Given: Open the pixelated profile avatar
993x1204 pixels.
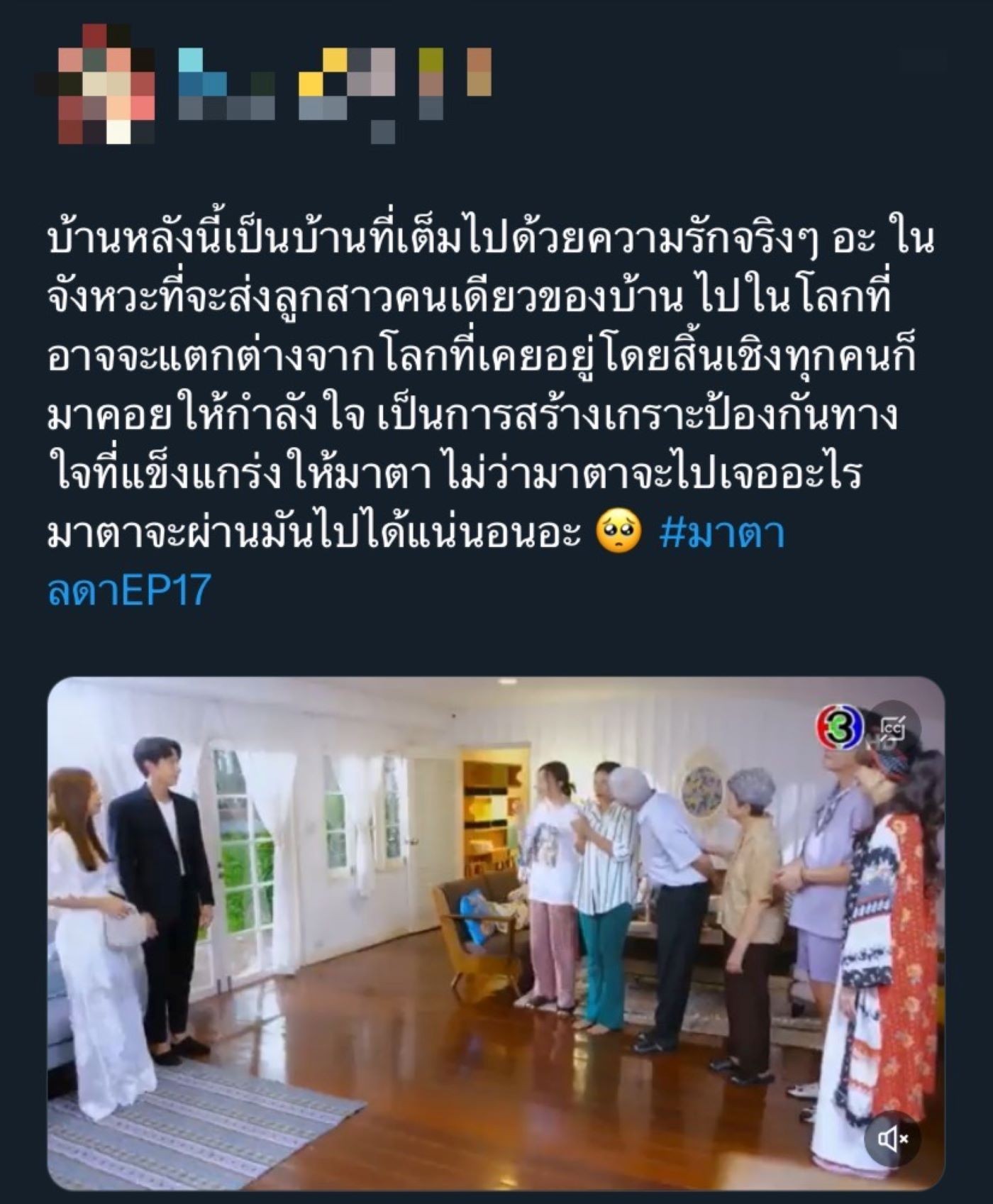Looking at the screenshot, I should tap(96, 84).
